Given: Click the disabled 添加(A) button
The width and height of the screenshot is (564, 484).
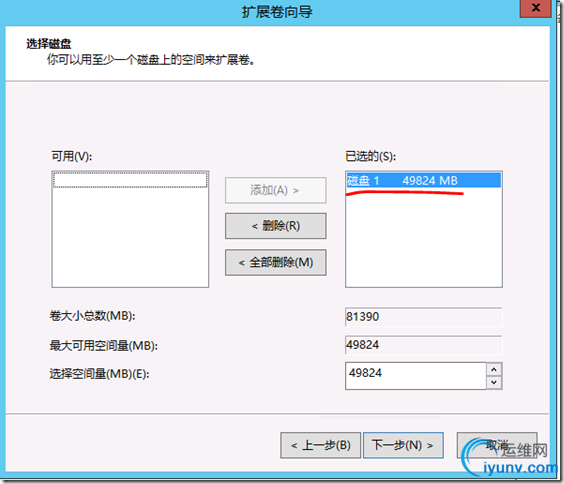Looking at the screenshot, I should [276, 190].
